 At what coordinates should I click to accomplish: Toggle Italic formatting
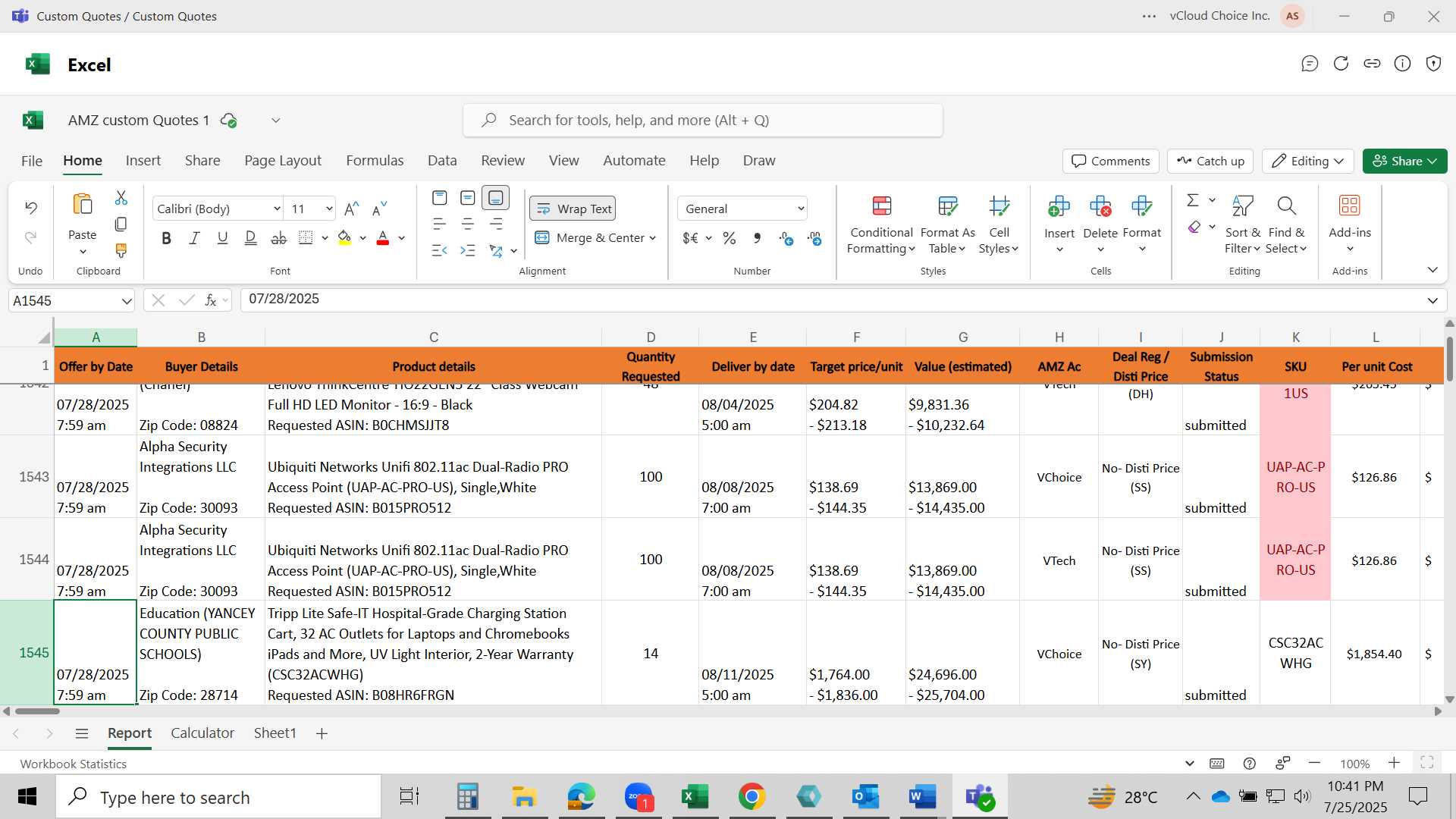[194, 239]
